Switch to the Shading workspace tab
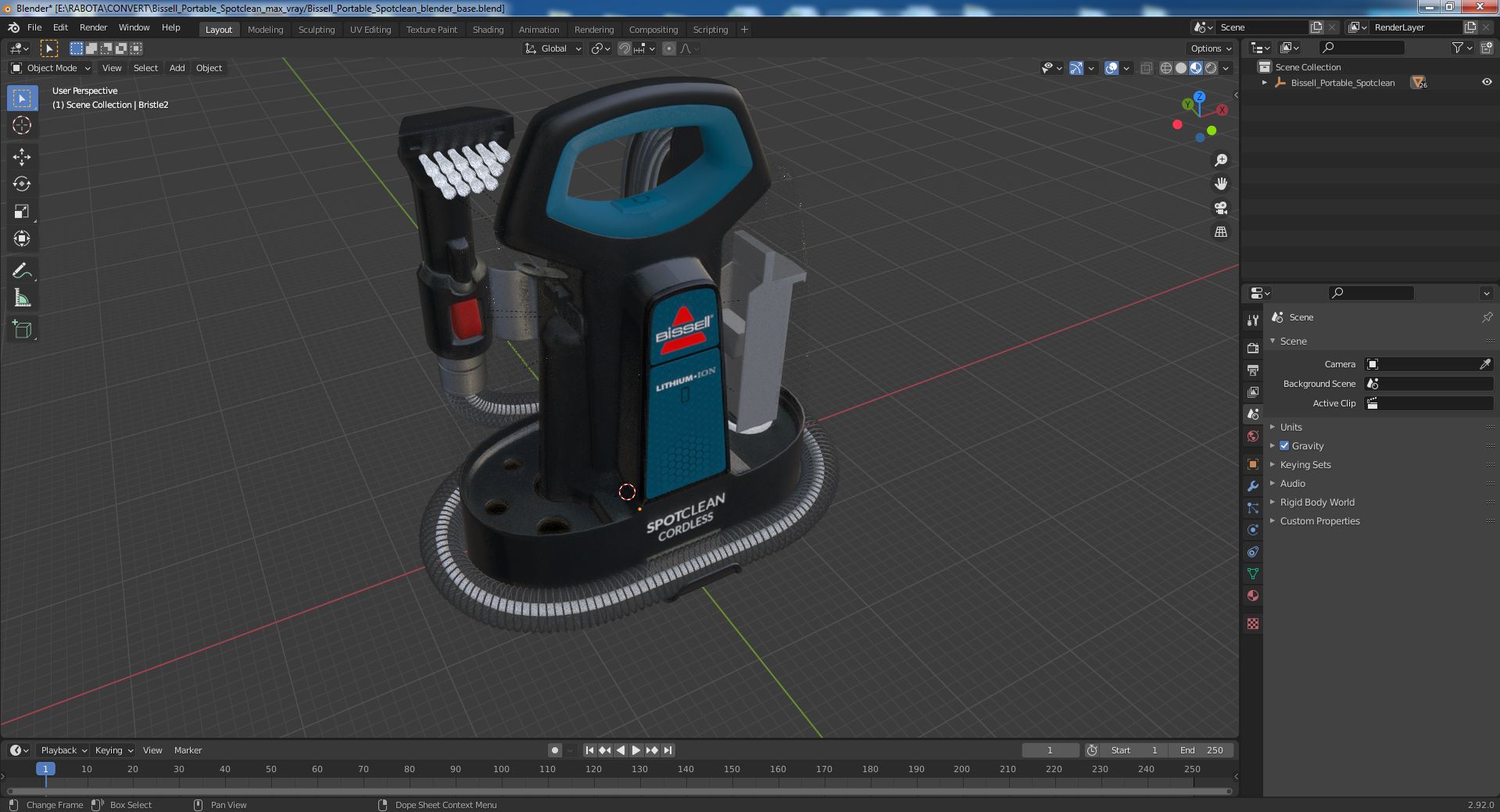The image size is (1500, 812). click(x=488, y=30)
